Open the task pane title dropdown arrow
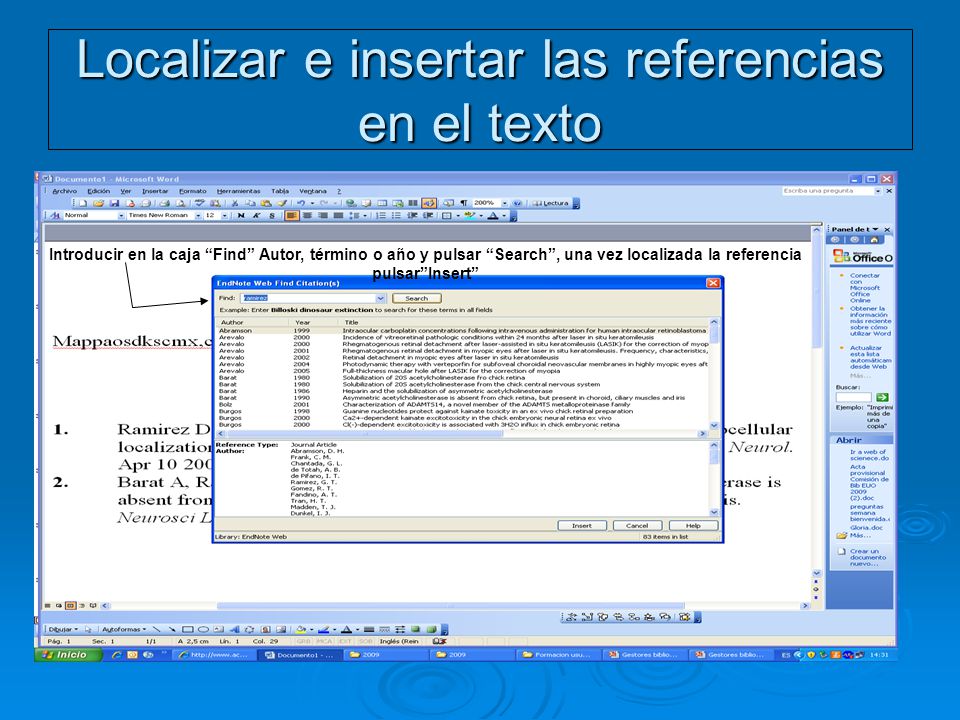This screenshot has width=960, height=720. (x=876, y=229)
